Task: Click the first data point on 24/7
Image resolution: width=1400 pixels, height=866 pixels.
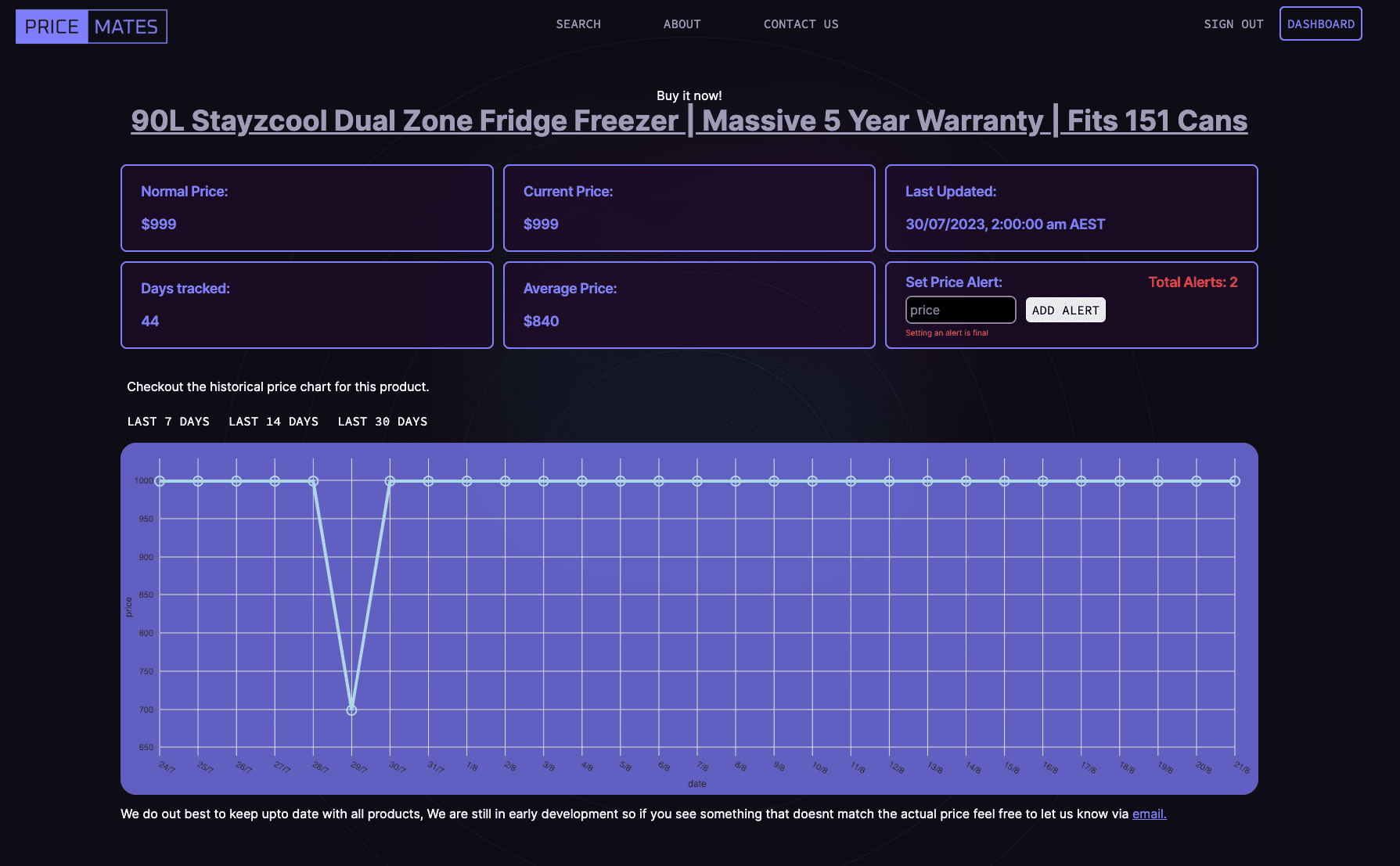Action: 160,481
